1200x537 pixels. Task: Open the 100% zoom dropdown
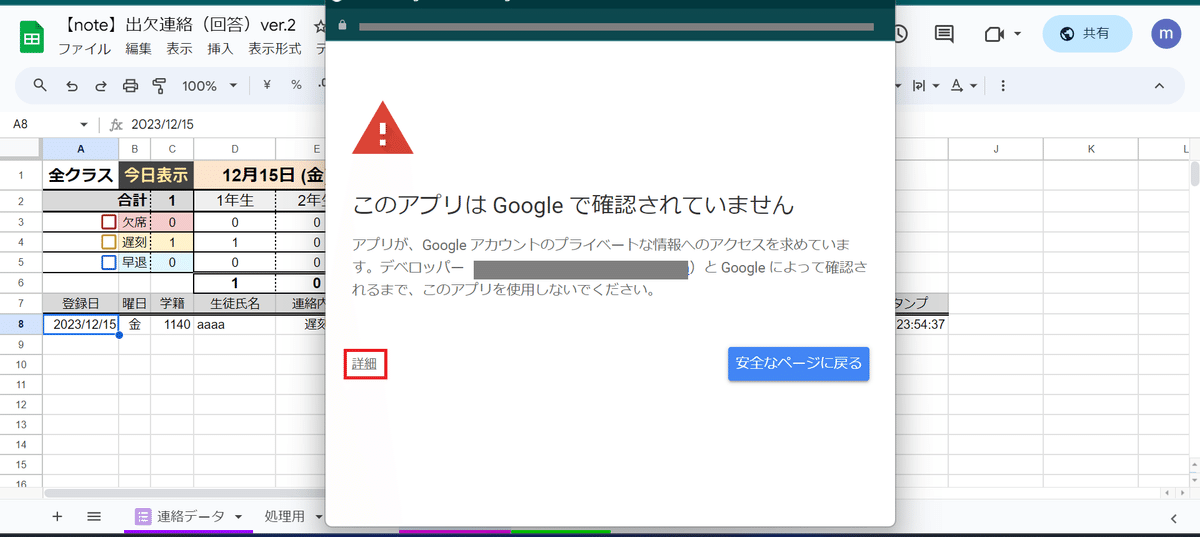(x=209, y=86)
